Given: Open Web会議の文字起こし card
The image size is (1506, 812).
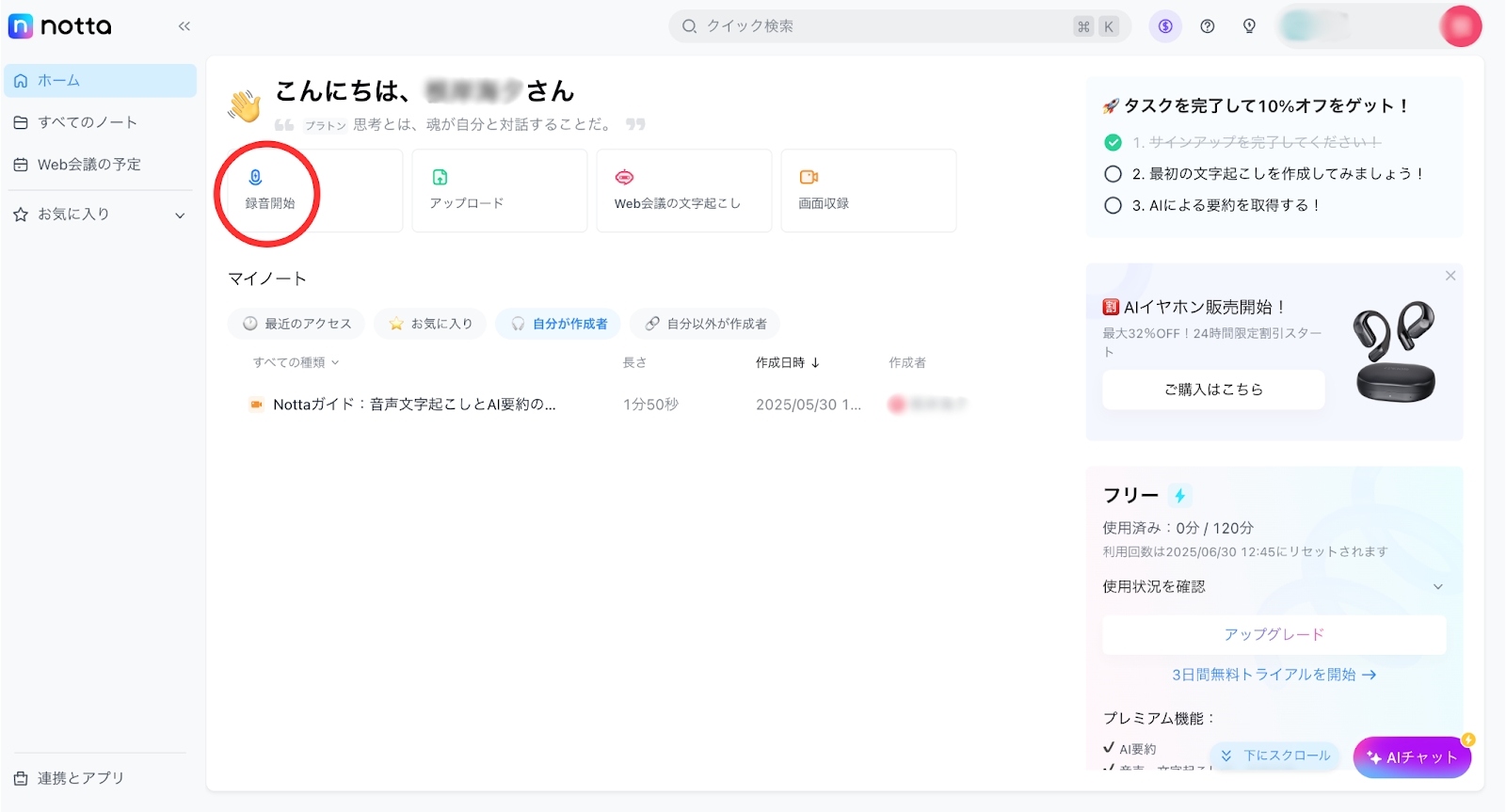Looking at the screenshot, I should click(x=683, y=190).
